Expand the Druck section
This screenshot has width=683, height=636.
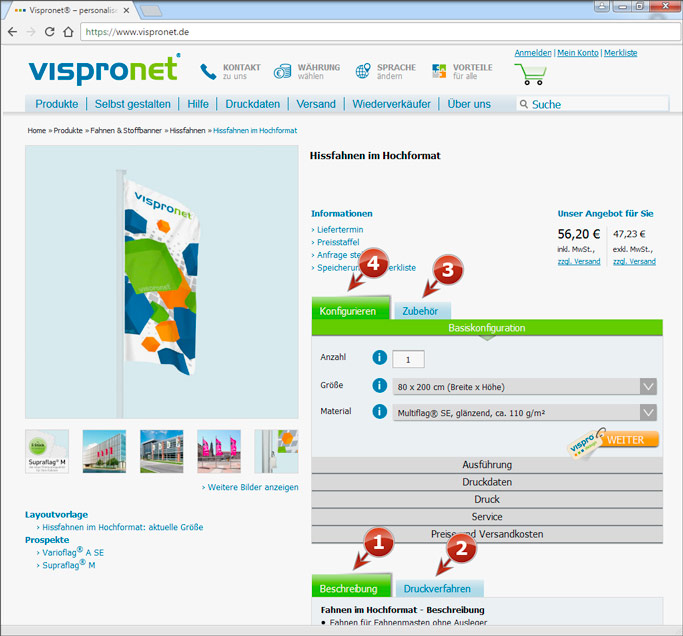click(487, 499)
